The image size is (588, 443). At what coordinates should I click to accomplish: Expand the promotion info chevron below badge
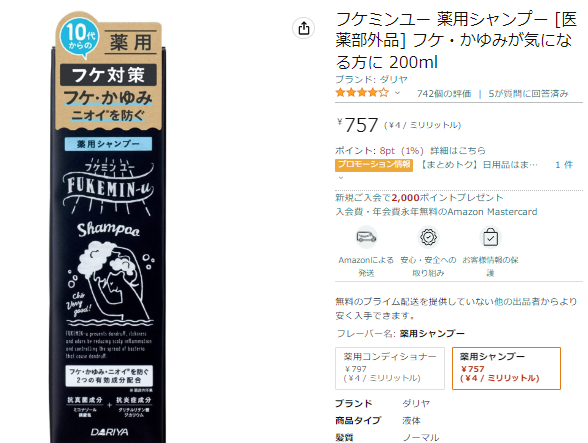pyautogui.click(x=340, y=178)
